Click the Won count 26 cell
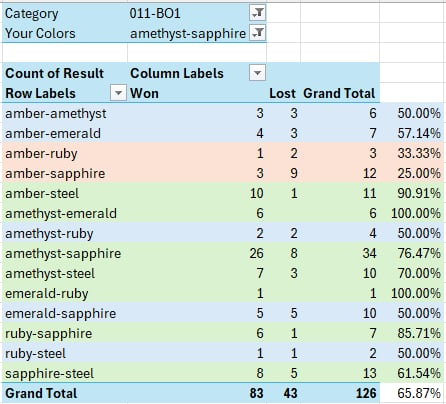 click(197, 253)
